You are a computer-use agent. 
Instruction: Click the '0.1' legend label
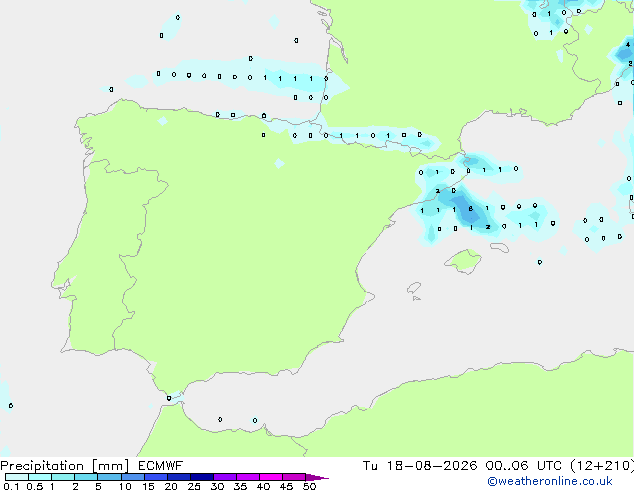(x=11, y=486)
